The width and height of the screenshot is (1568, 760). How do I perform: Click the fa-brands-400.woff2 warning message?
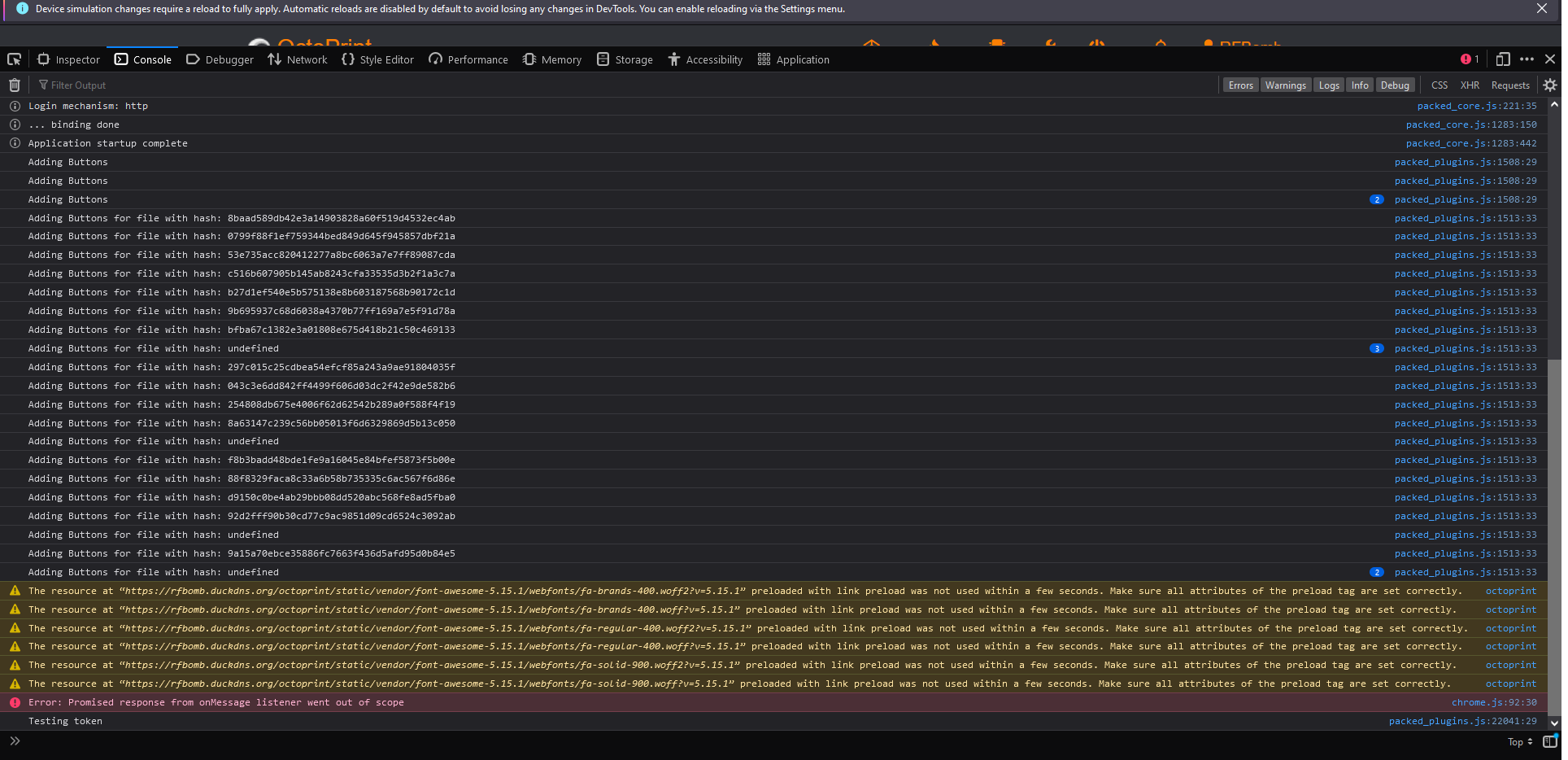click(x=745, y=591)
